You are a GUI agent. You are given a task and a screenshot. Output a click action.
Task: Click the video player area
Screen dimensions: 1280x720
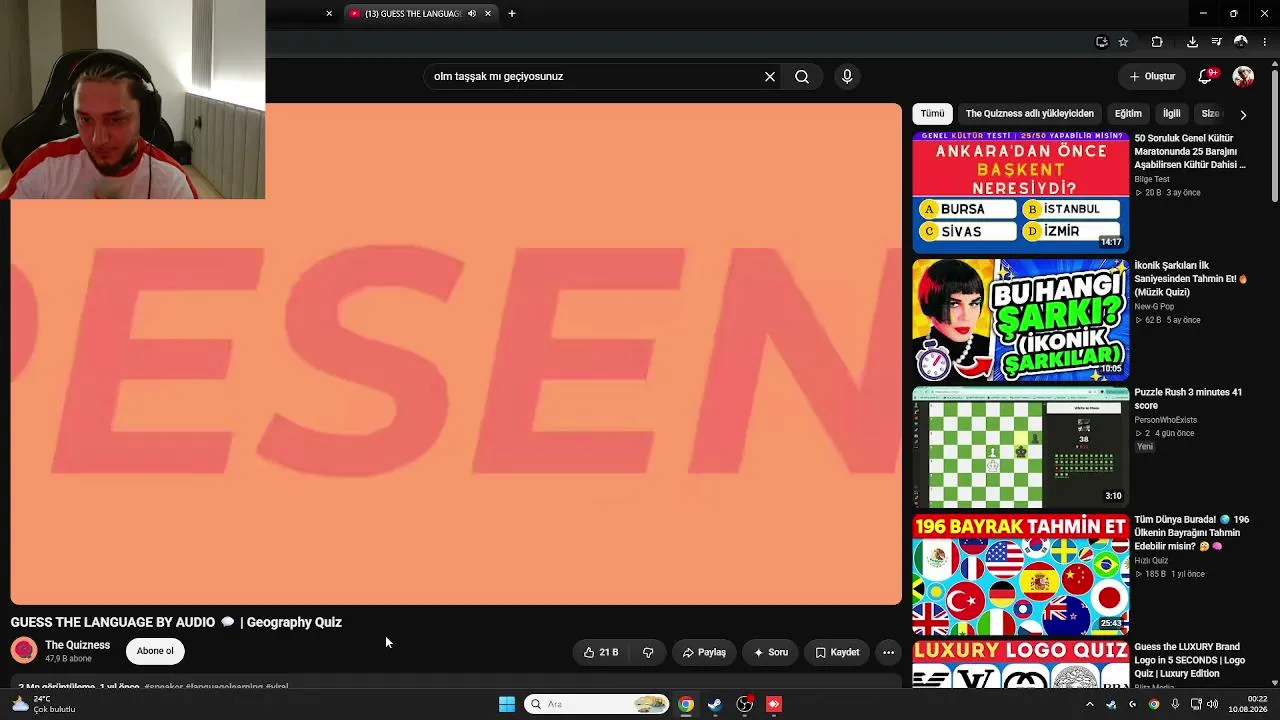point(456,354)
